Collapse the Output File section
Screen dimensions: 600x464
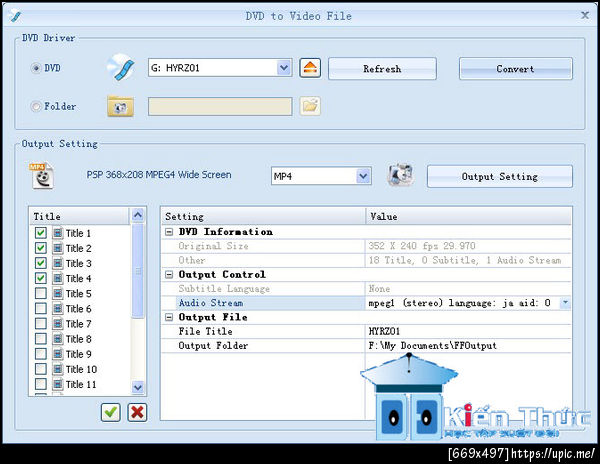tap(169, 317)
